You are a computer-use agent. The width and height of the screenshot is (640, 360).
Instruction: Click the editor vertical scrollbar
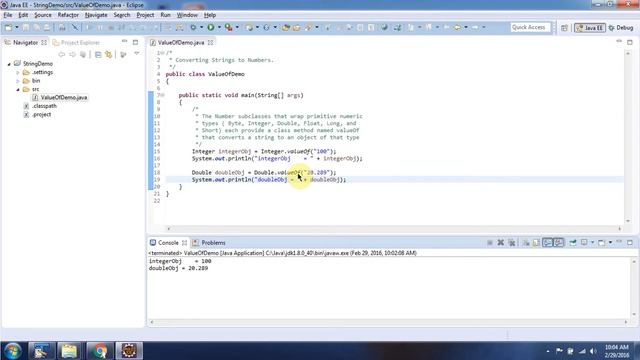click(x=628, y=137)
